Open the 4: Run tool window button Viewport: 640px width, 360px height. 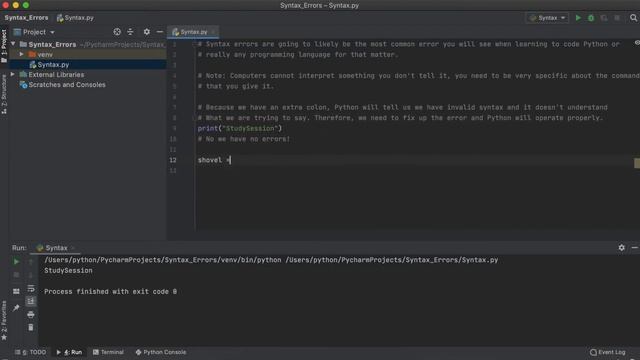pos(69,352)
